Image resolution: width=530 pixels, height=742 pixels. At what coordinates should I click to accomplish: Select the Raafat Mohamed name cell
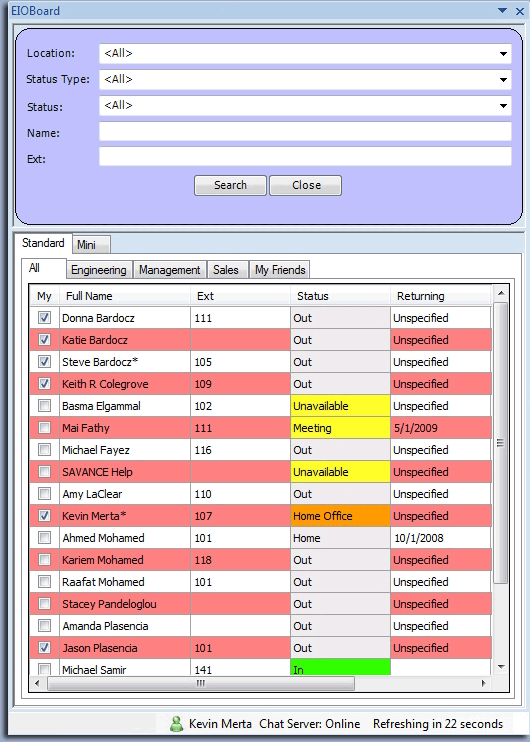[124, 582]
